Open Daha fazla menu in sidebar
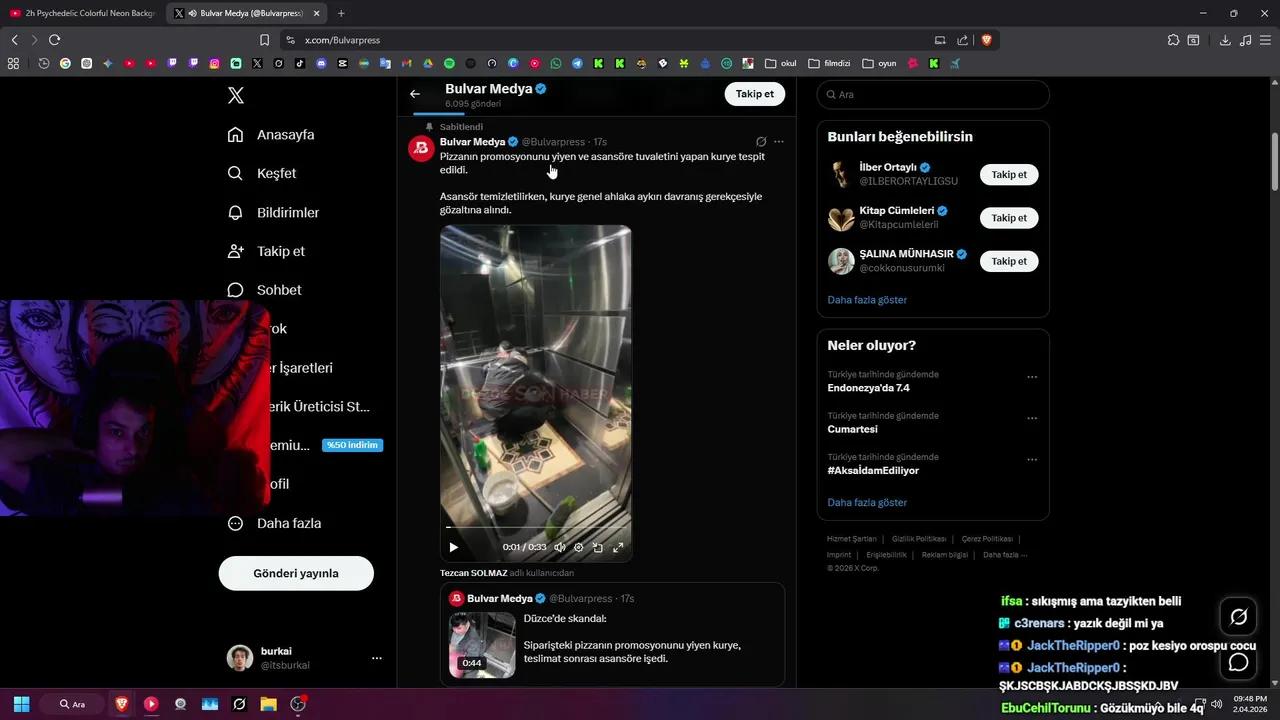This screenshot has width=1280, height=720. [274, 523]
